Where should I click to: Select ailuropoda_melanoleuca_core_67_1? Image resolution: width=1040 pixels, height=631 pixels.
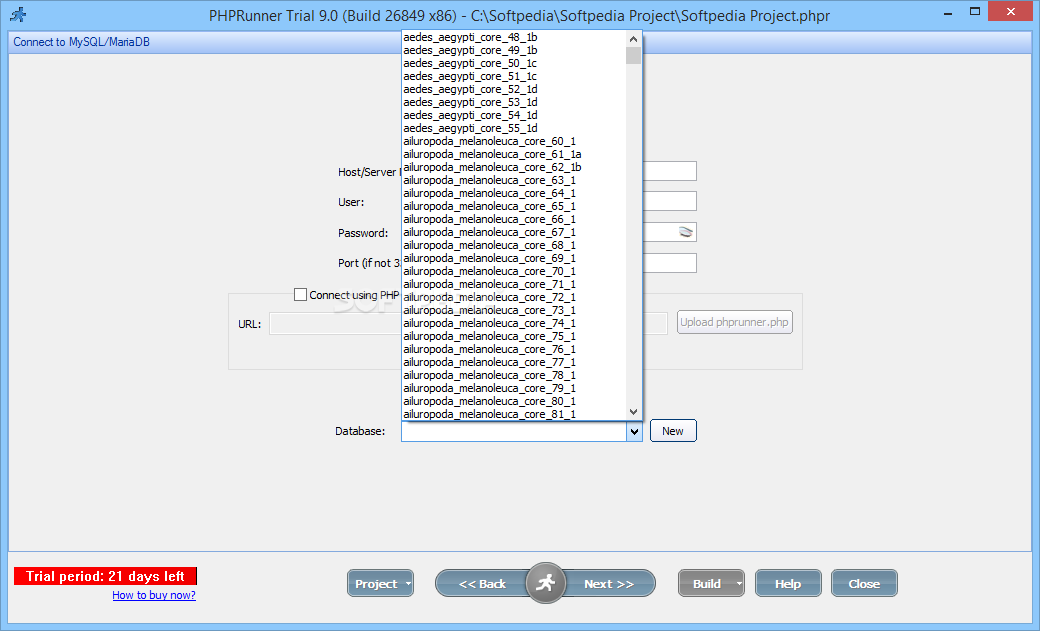(513, 232)
